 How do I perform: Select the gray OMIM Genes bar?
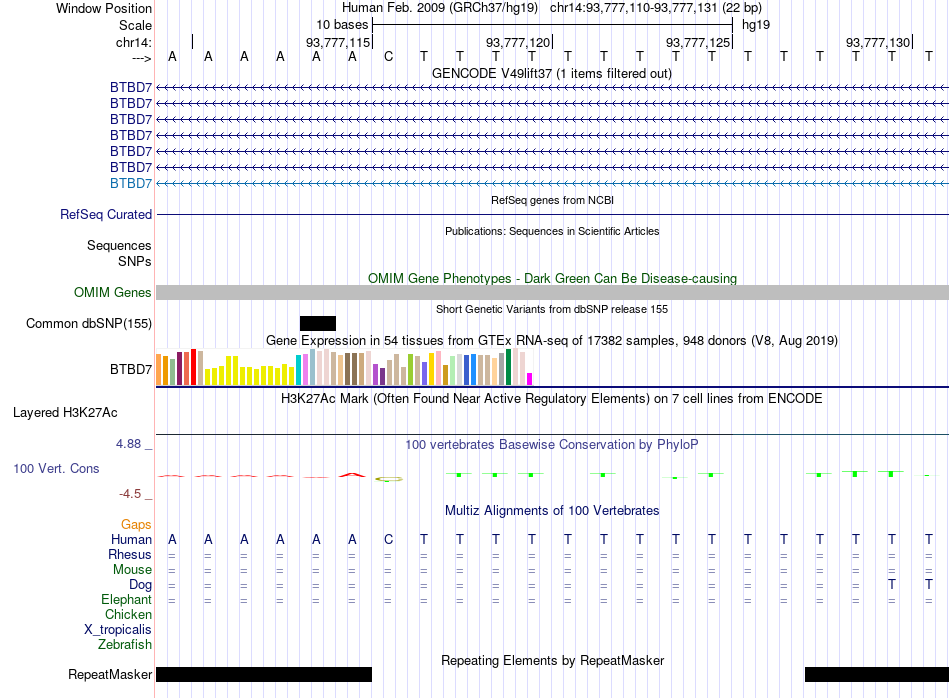coord(553,293)
